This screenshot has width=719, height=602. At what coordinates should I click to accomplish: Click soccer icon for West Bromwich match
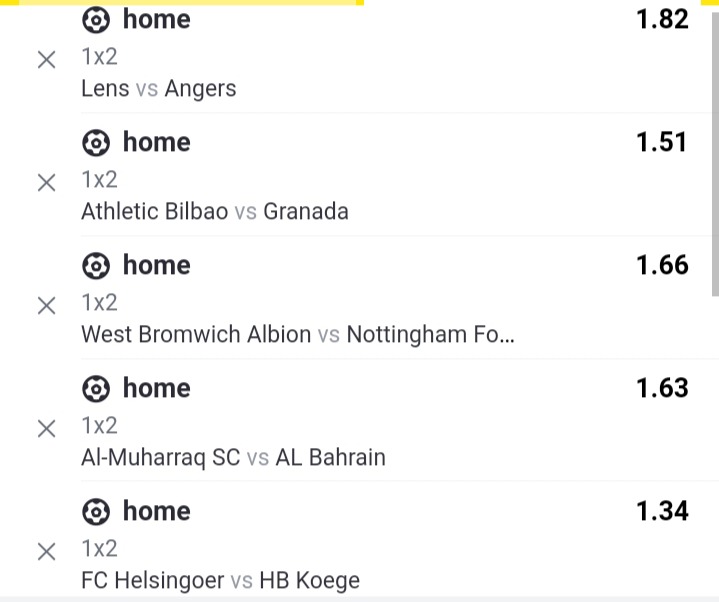95,266
